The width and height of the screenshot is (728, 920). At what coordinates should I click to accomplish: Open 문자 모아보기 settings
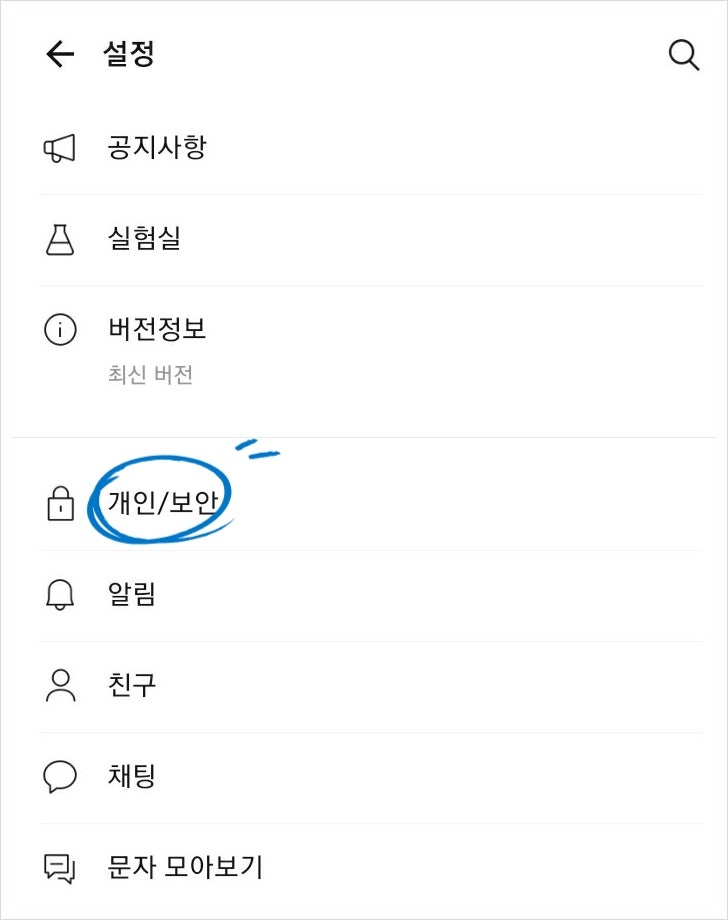371,868
